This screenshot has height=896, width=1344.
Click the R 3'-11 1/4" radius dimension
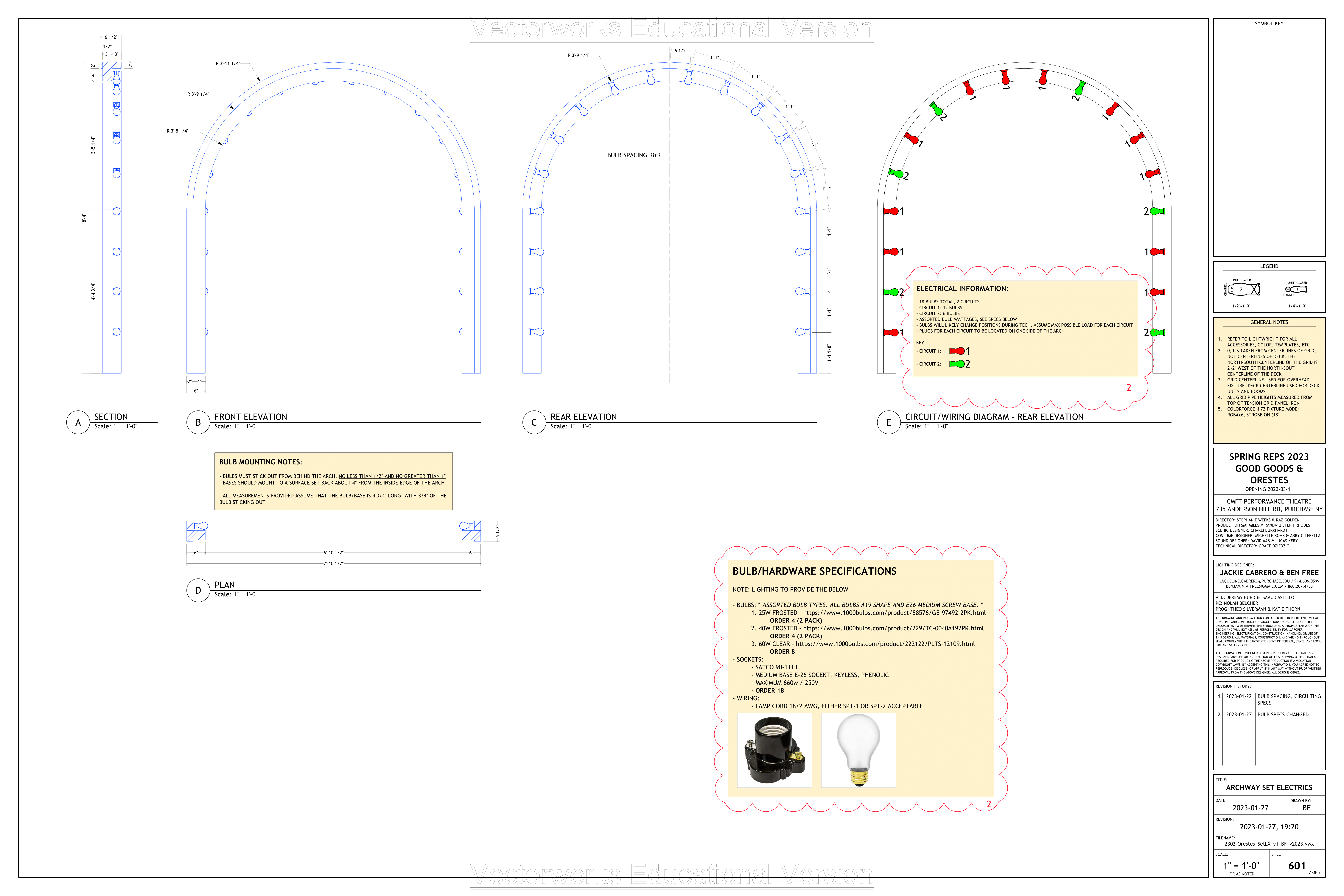228,63
